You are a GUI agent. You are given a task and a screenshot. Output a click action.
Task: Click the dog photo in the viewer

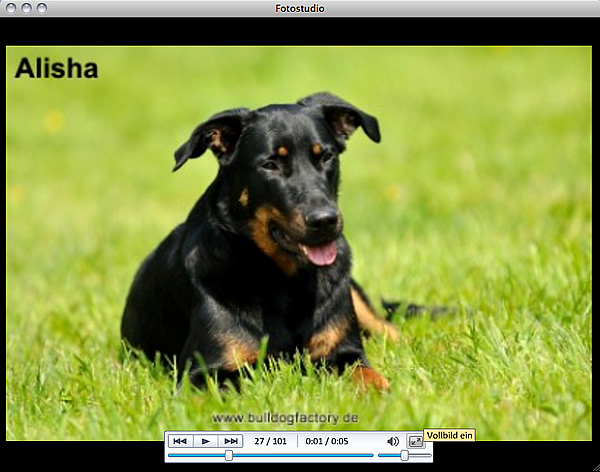[298, 243]
